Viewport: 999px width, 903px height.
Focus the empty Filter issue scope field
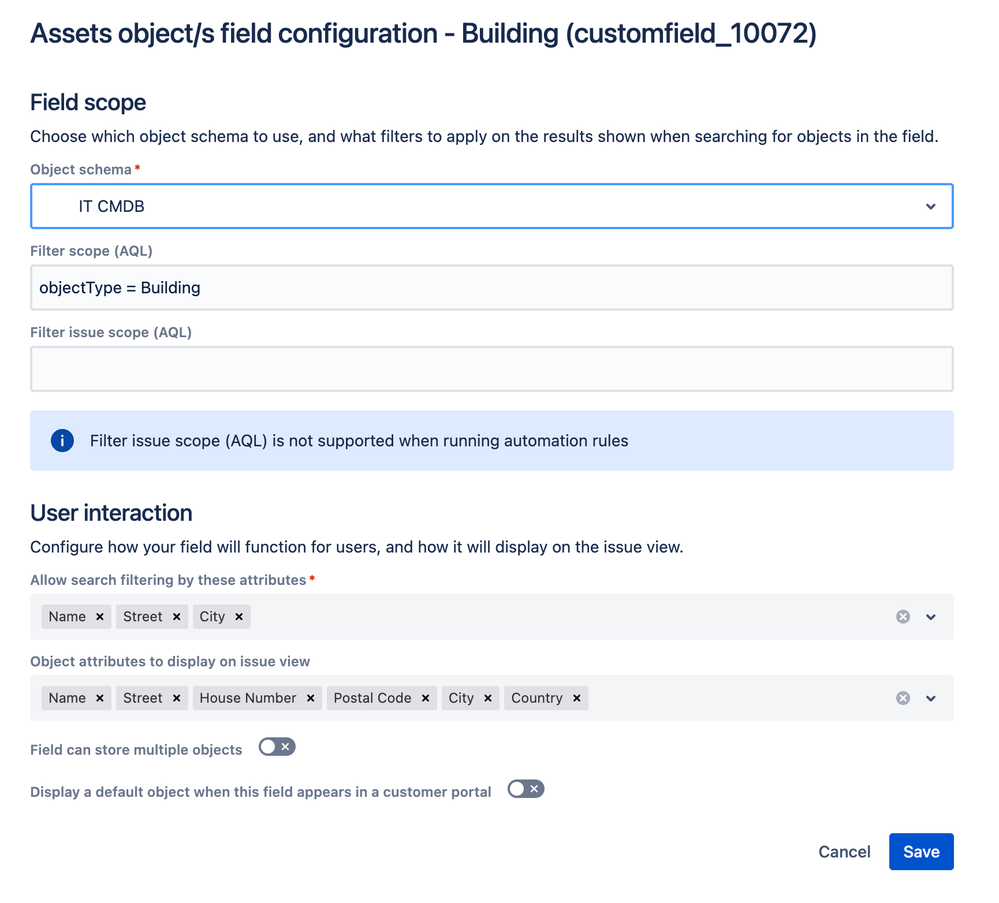pyautogui.click(x=492, y=369)
